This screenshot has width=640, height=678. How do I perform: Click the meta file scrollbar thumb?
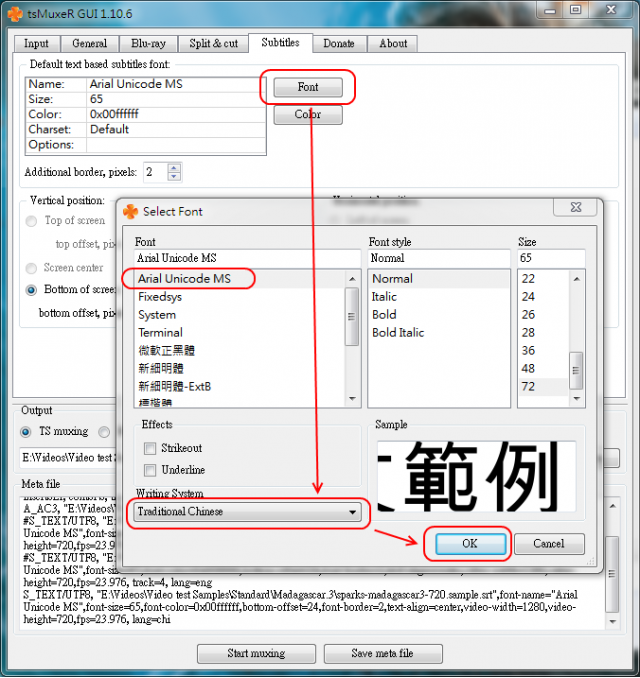click(612, 574)
